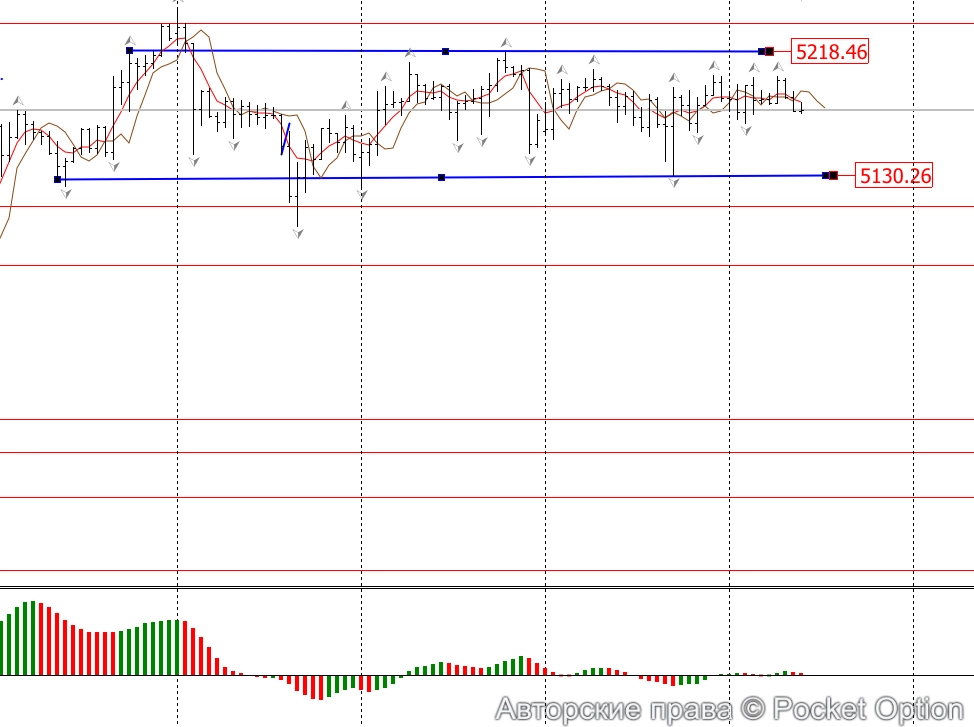Screen dimensions: 974x727
Task: Click the short diagonal blue line segment
Action: [x=285, y=139]
